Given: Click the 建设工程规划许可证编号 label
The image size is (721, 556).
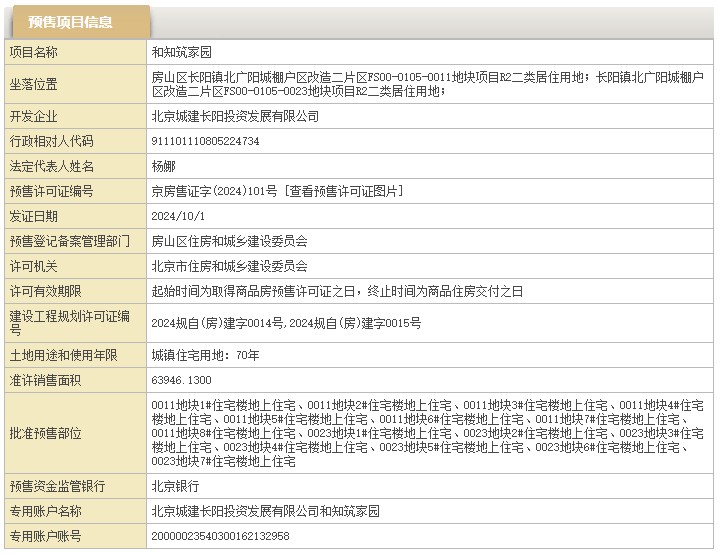Looking at the screenshot, I should coord(69,323).
